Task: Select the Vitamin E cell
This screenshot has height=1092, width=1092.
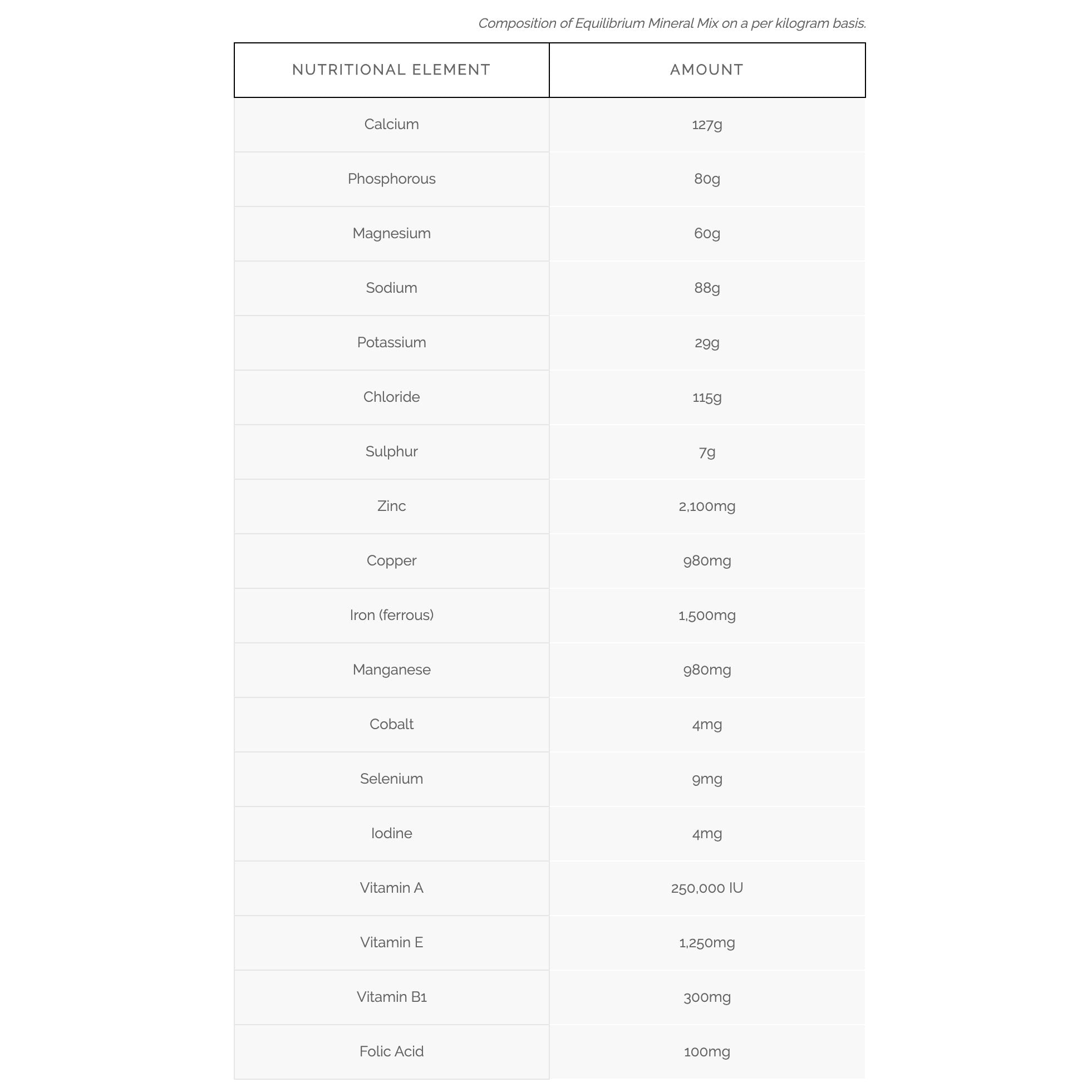Action: (391, 942)
